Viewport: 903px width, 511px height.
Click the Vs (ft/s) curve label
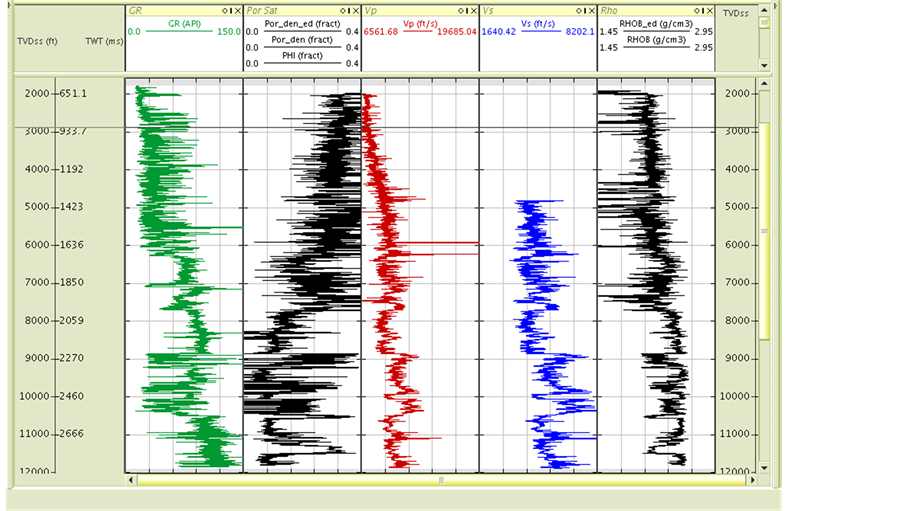539,23
